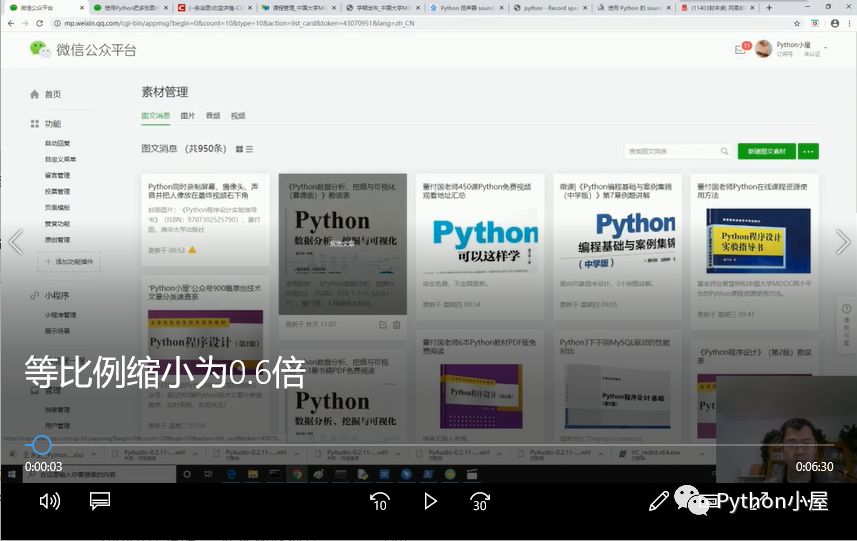857x541 pixels.
Task: Switch to card grid view
Action: pyautogui.click(x=239, y=149)
